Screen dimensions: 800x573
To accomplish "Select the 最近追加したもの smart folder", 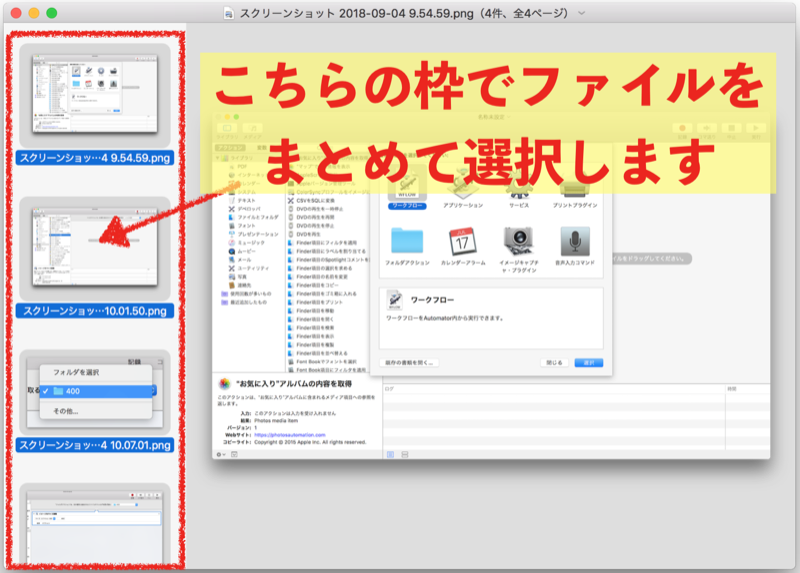I will 244,302.
